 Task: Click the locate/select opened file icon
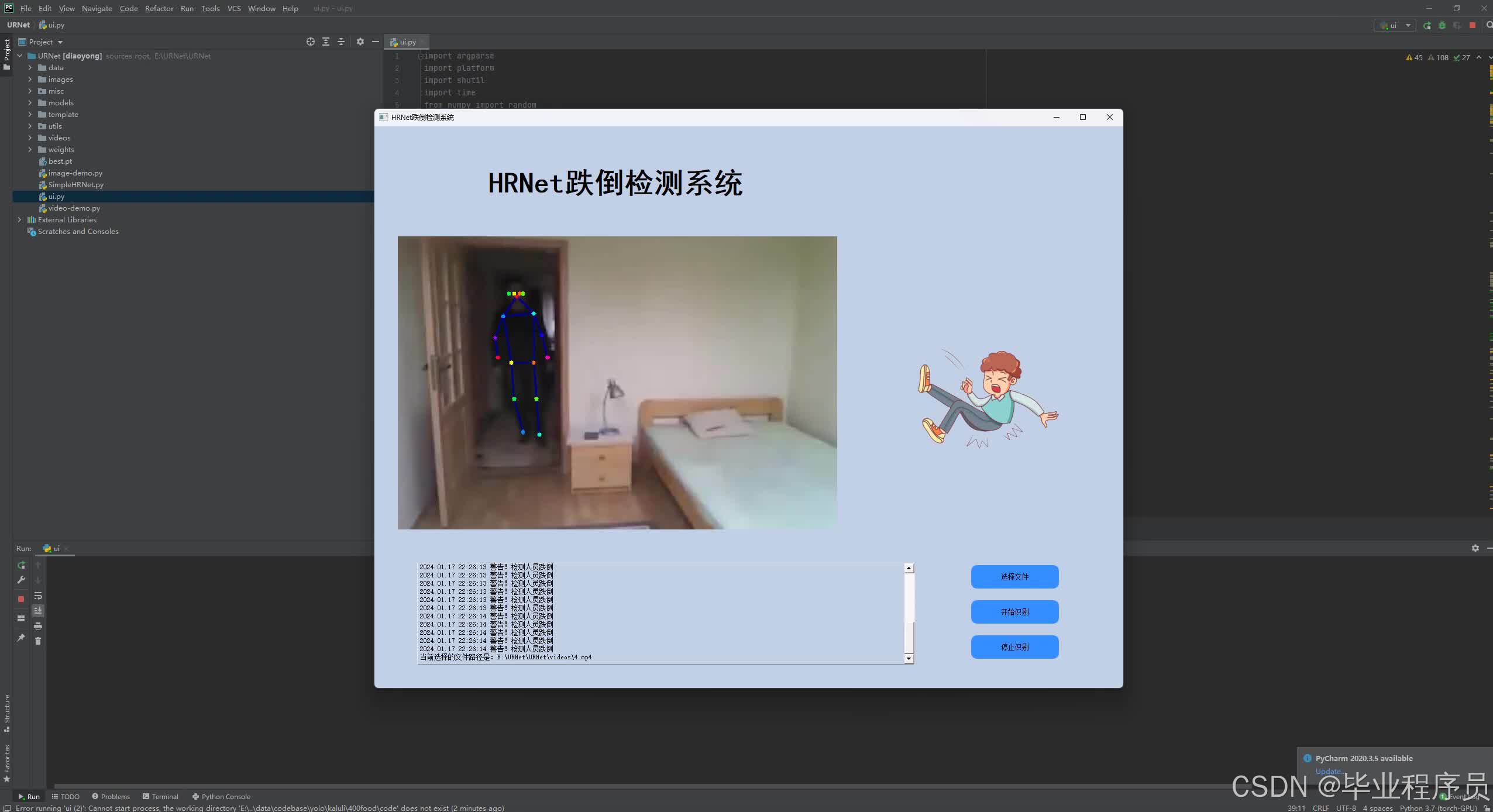point(311,42)
